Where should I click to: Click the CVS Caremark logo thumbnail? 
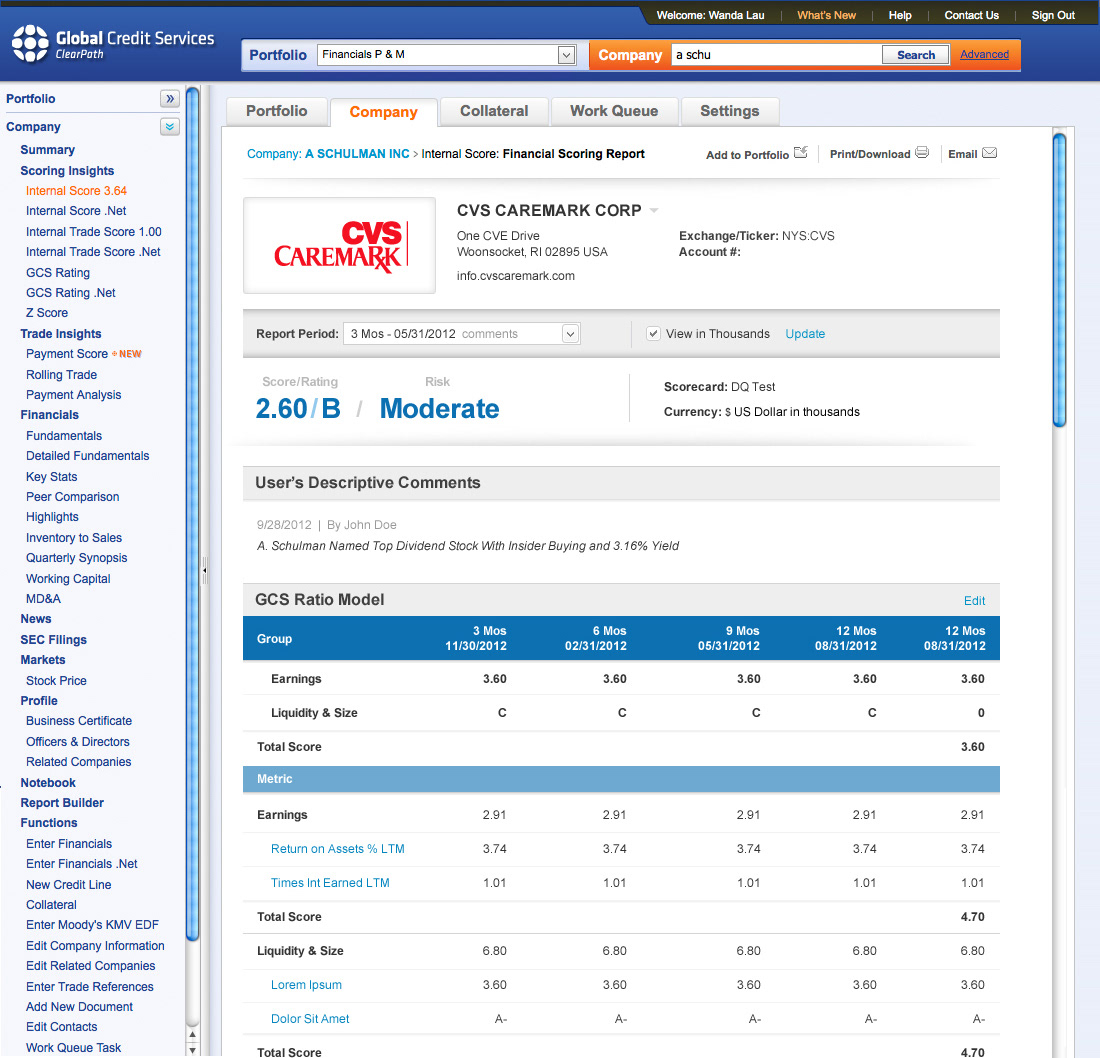(339, 246)
